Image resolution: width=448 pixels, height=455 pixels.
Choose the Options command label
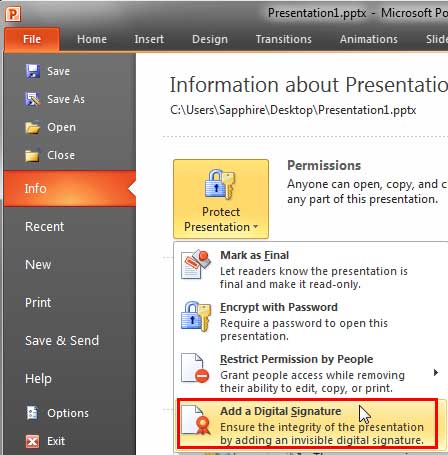68,413
